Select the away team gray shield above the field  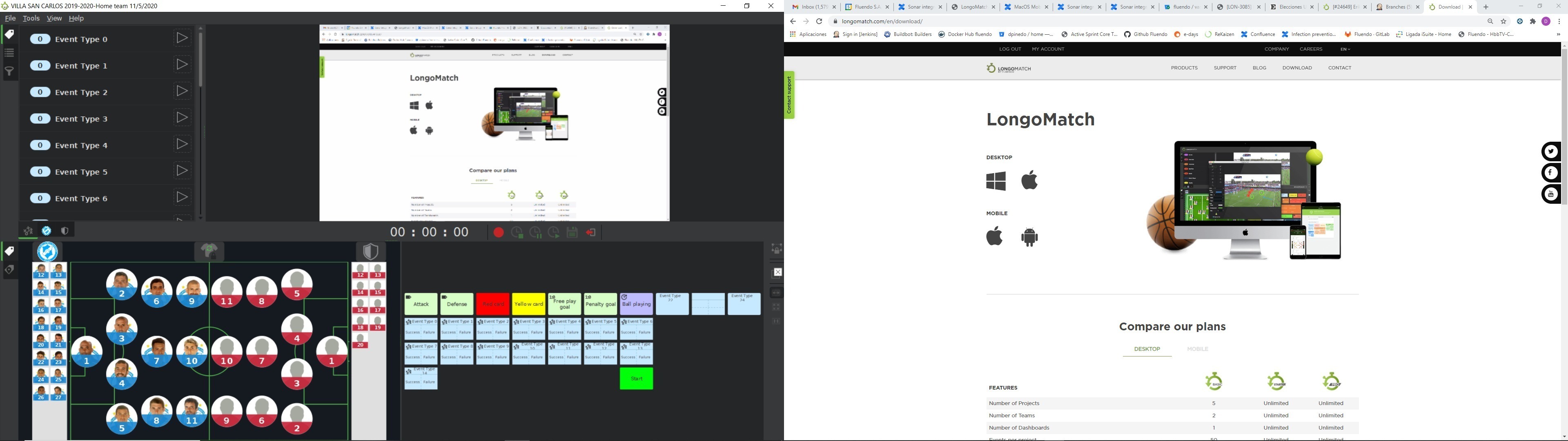[370, 251]
